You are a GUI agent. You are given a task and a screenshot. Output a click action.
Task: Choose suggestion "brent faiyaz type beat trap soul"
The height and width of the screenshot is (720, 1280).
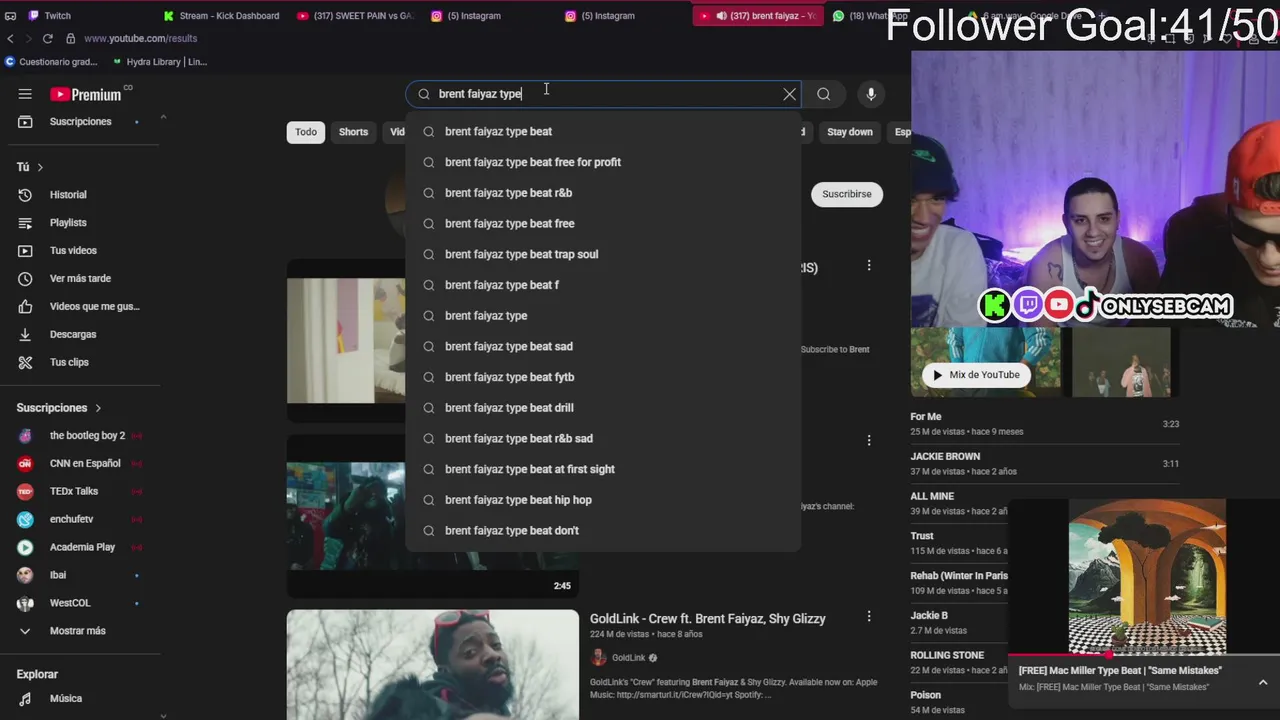(603, 254)
